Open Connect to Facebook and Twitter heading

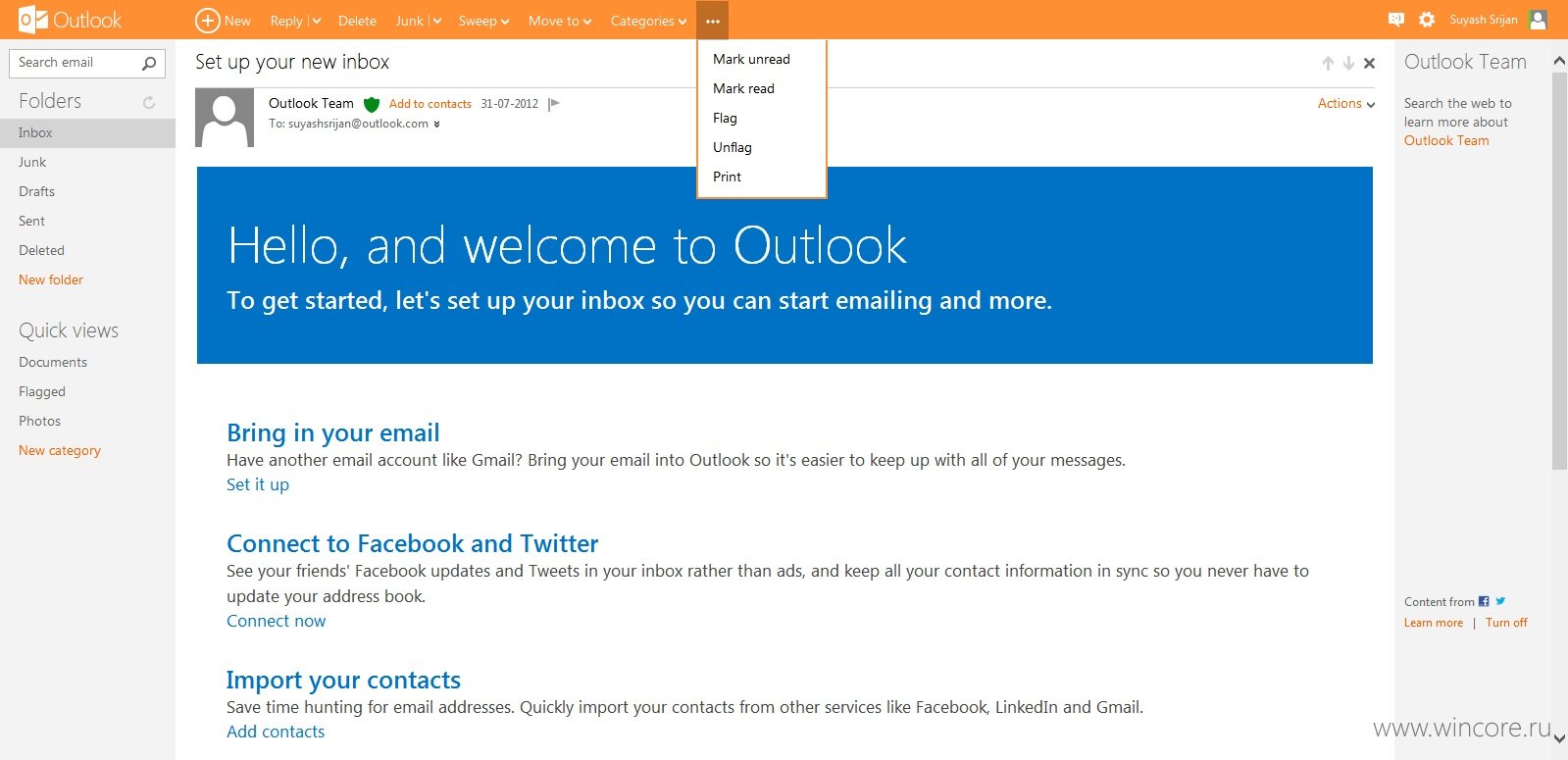(x=412, y=543)
